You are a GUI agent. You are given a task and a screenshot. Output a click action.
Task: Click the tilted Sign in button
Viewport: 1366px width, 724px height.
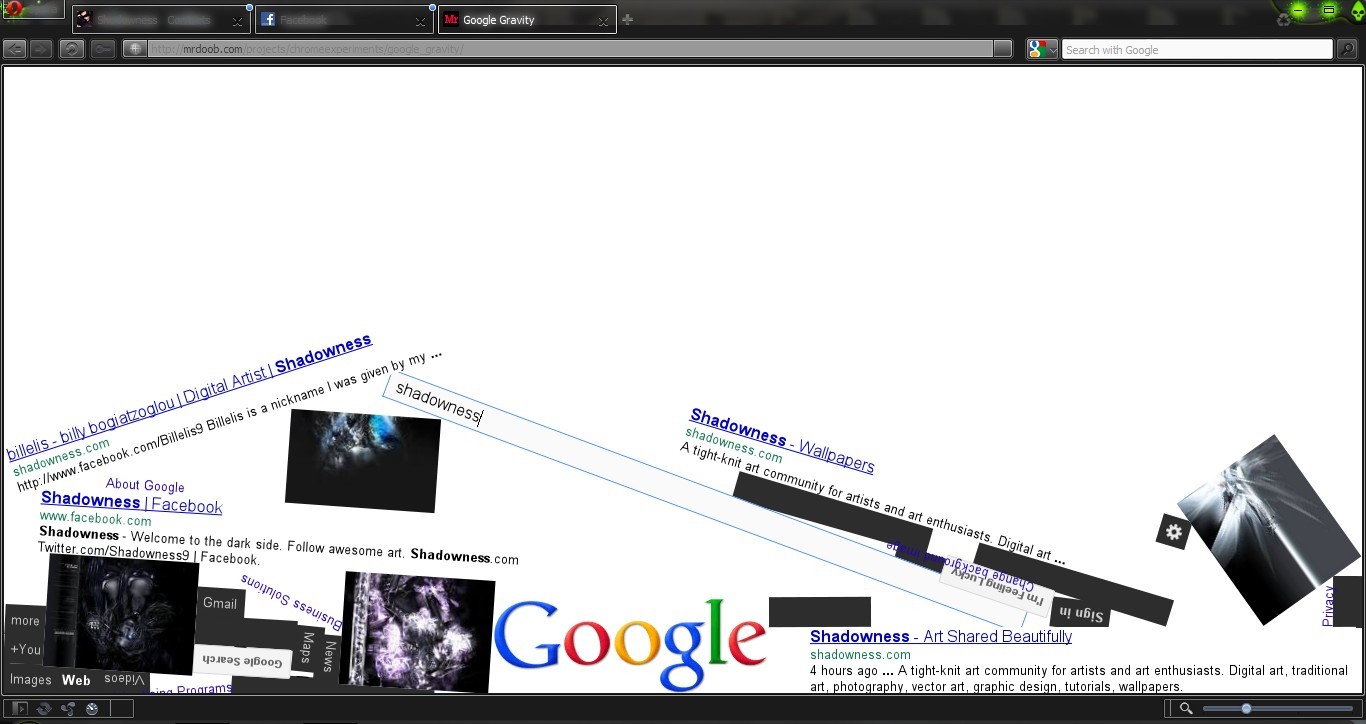pyautogui.click(x=1080, y=613)
